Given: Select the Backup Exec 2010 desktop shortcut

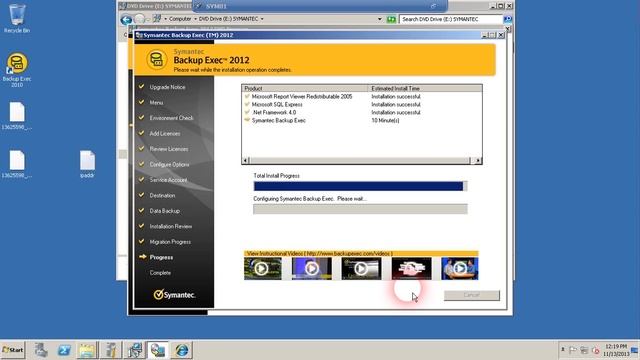Looking at the screenshot, I should [17, 70].
